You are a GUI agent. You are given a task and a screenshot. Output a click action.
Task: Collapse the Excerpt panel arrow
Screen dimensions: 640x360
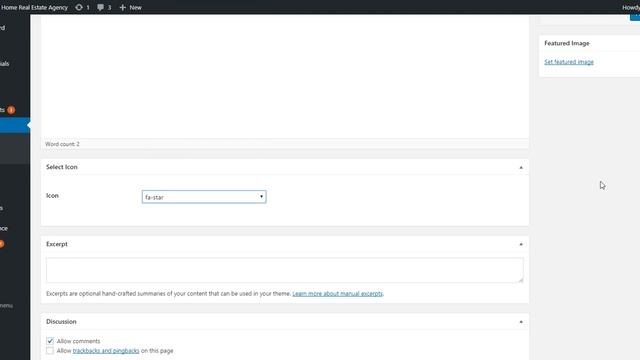coord(521,244)
